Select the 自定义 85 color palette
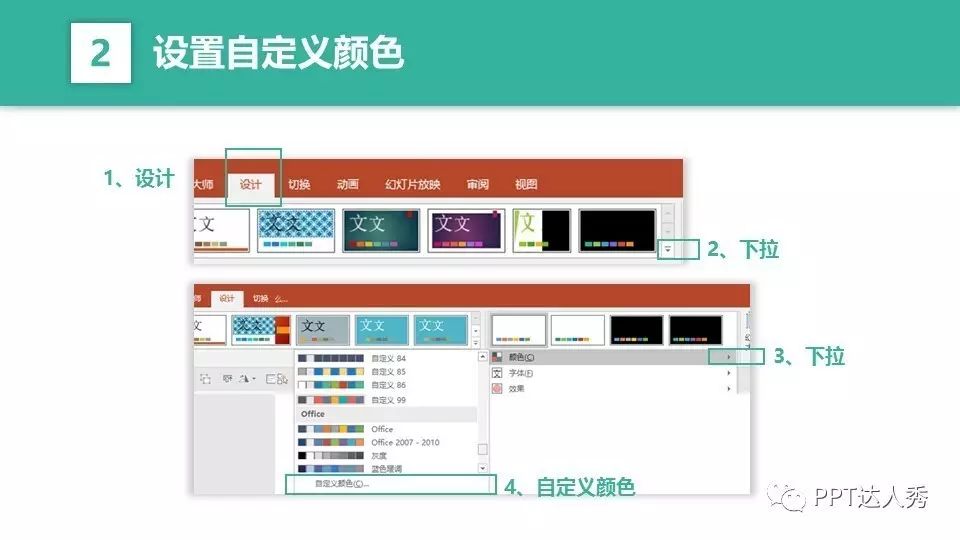The image size is (960, 540). coord(388,372)
